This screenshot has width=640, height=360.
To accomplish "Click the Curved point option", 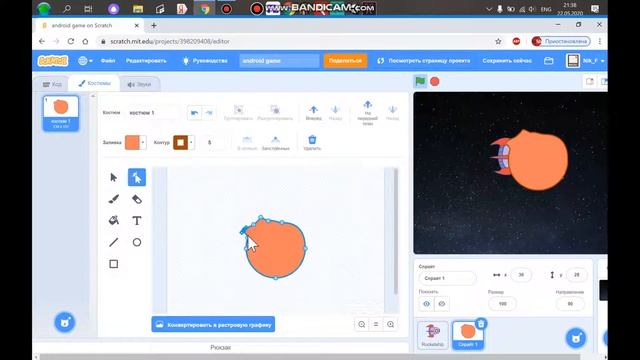I will [x=247, y=143].
